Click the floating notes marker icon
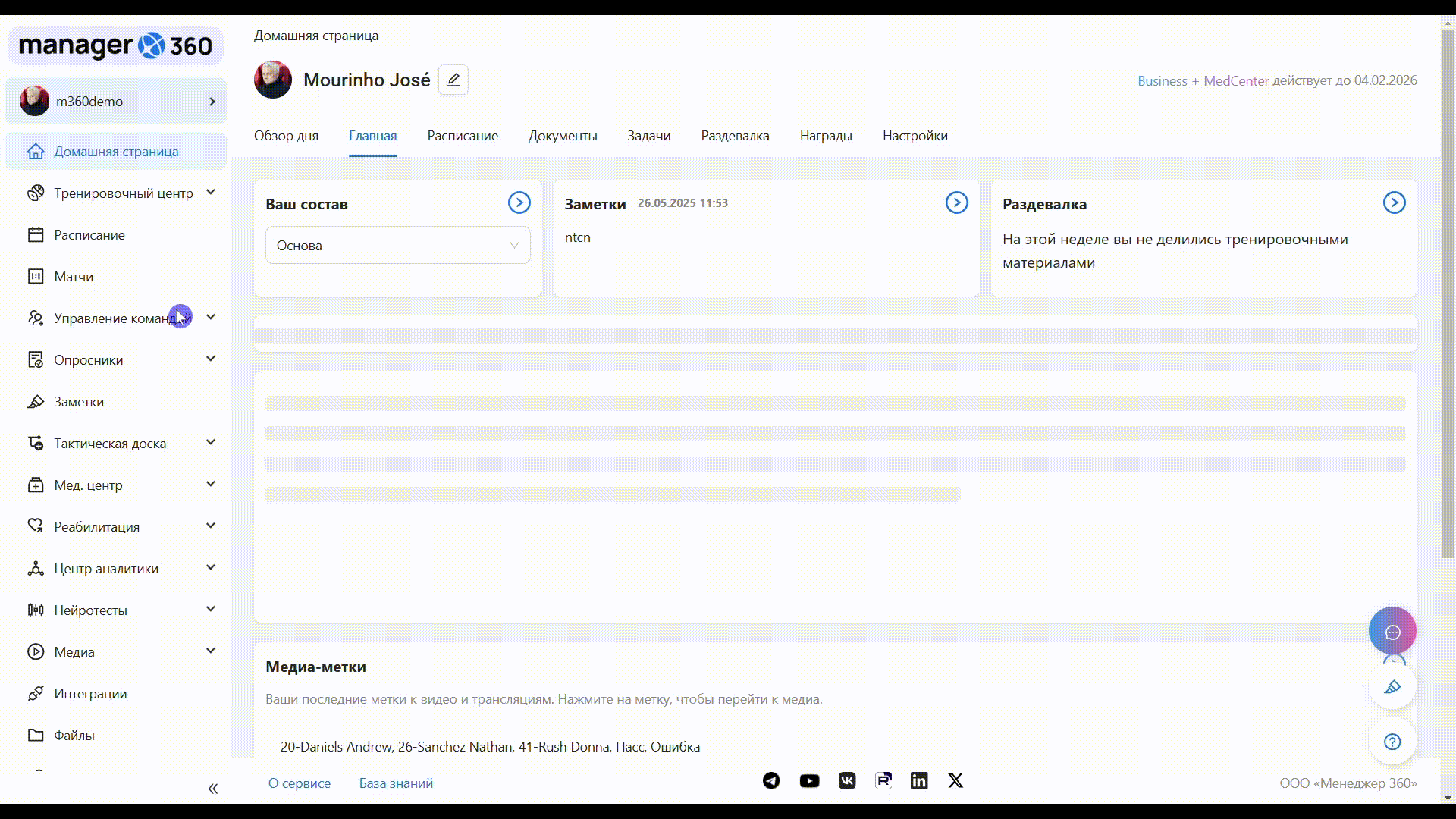Viewport: 1456px width, 819px height. [x=1392, y=687]
